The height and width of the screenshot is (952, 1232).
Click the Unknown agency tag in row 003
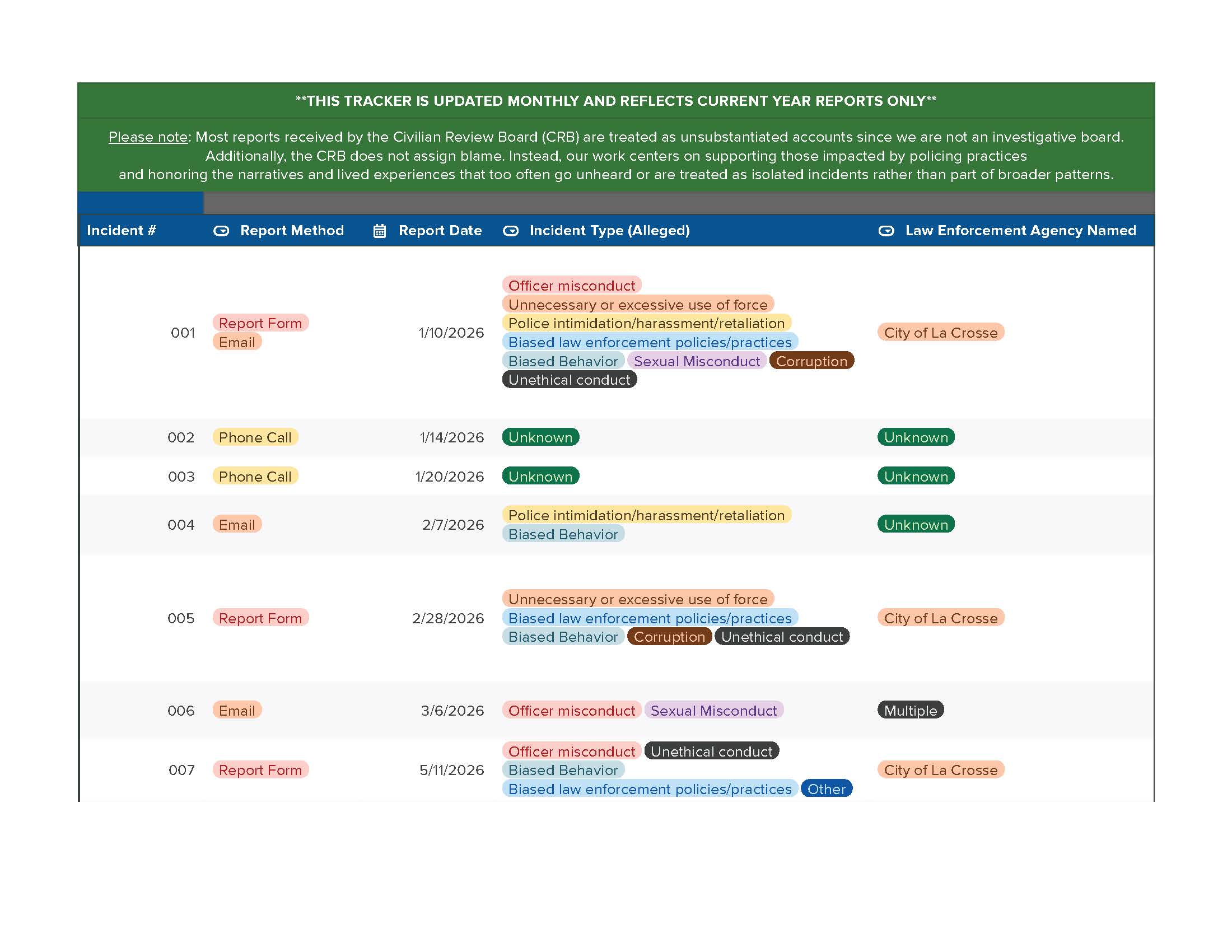click(x=916, y=477)
